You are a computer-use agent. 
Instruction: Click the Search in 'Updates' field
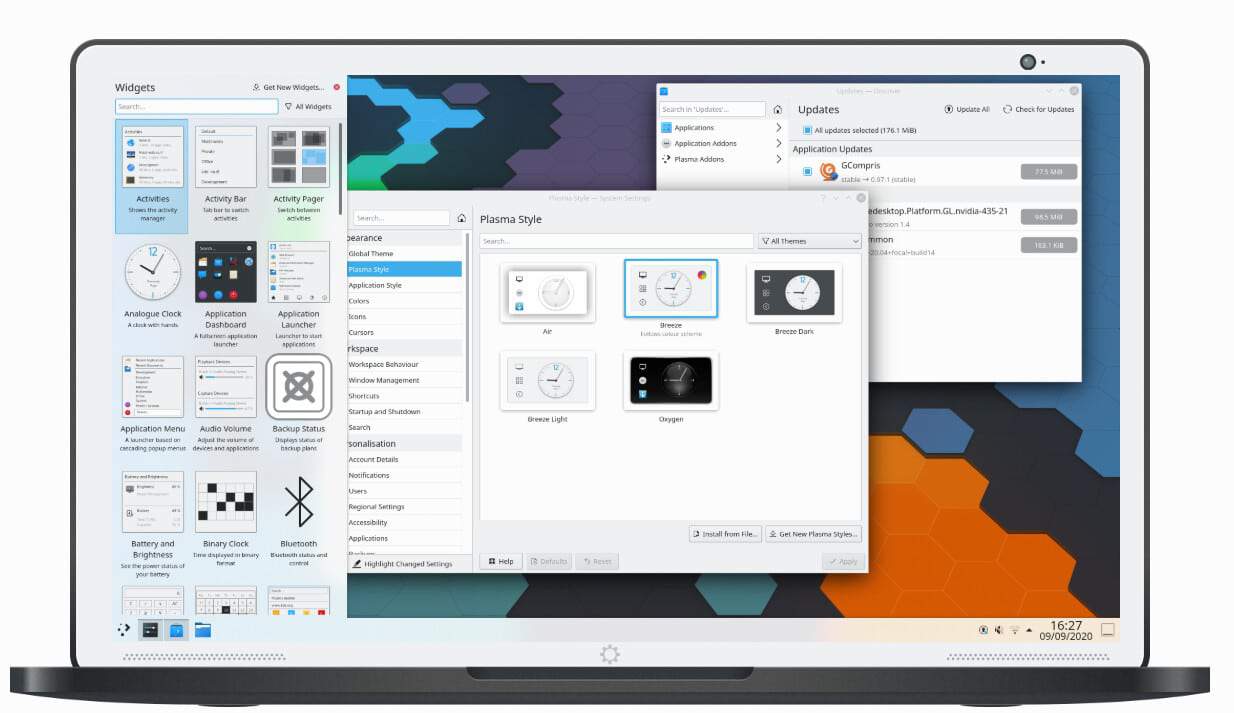click(713, 109)
